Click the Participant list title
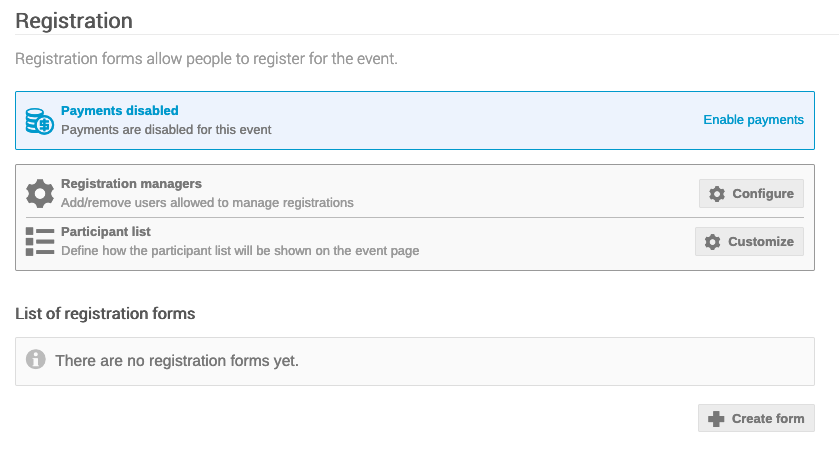Viewport: 839px width, 453px height. (x=106, y=232)
